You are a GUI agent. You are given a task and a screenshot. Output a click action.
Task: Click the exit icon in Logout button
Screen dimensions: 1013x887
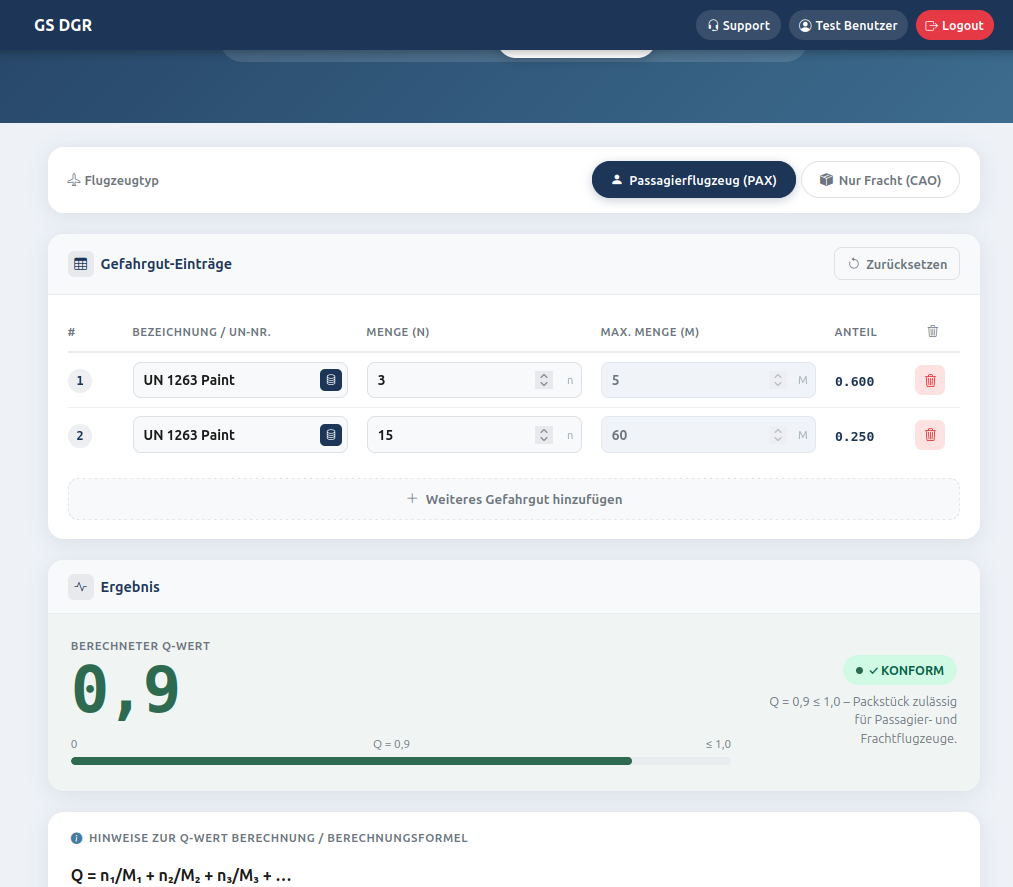931,25
